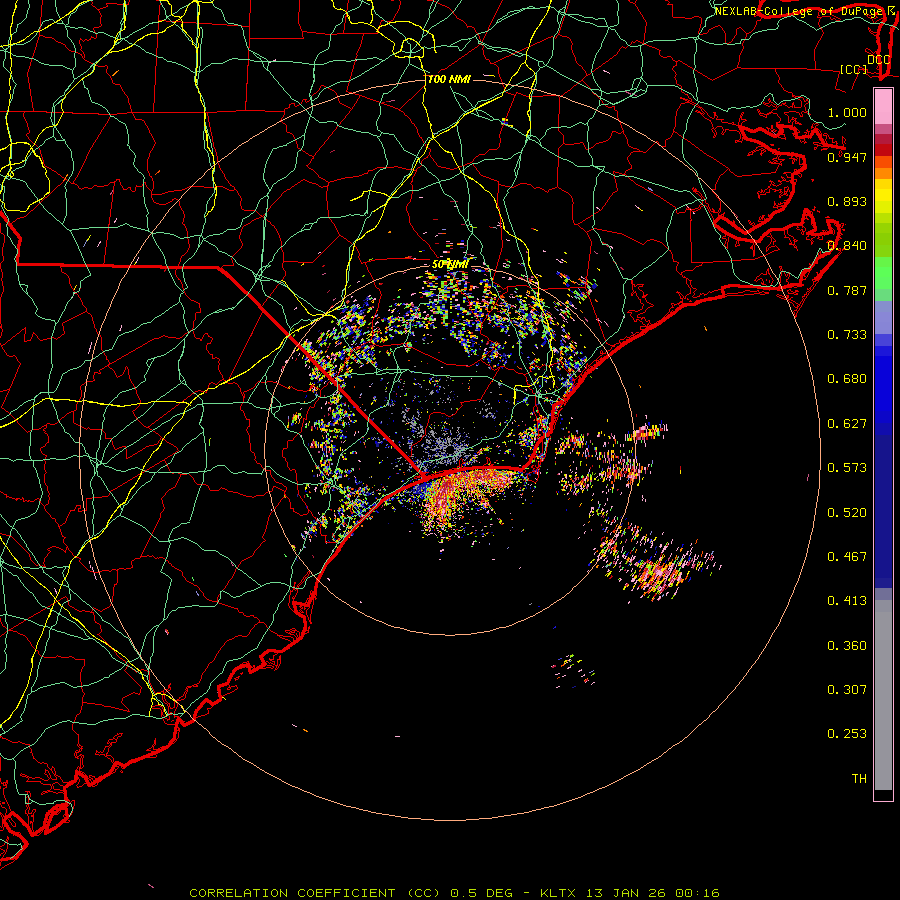
Task: Click the 0.520 scale value
Action: click(847, 513)
